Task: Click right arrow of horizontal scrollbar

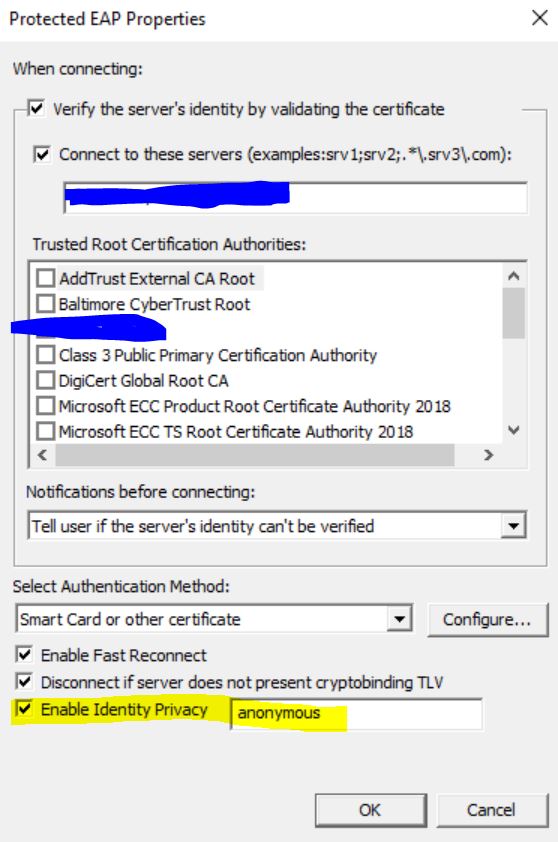Action: (x=488, y=455)
